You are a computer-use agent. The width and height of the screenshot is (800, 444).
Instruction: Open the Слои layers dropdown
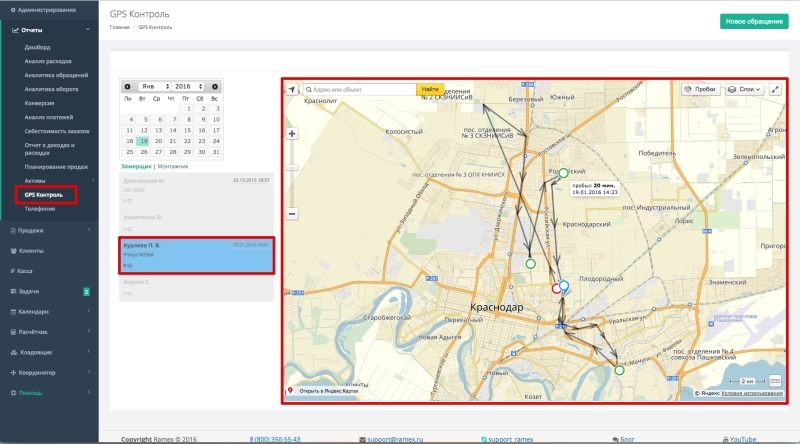[x=744, y=89]
